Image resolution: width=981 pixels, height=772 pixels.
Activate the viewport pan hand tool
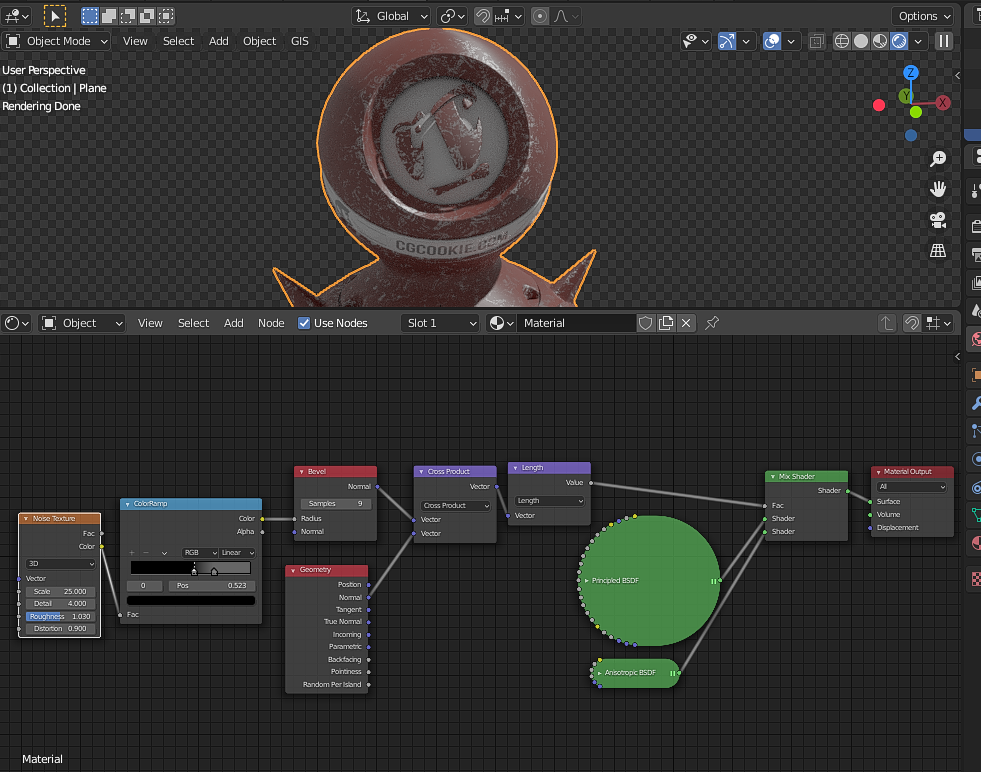pos(938,189)
